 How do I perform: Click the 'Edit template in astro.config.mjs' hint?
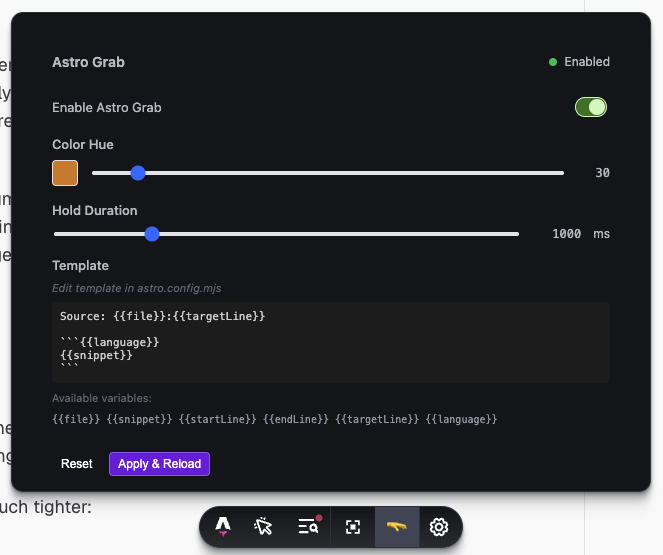pos(137,288)
